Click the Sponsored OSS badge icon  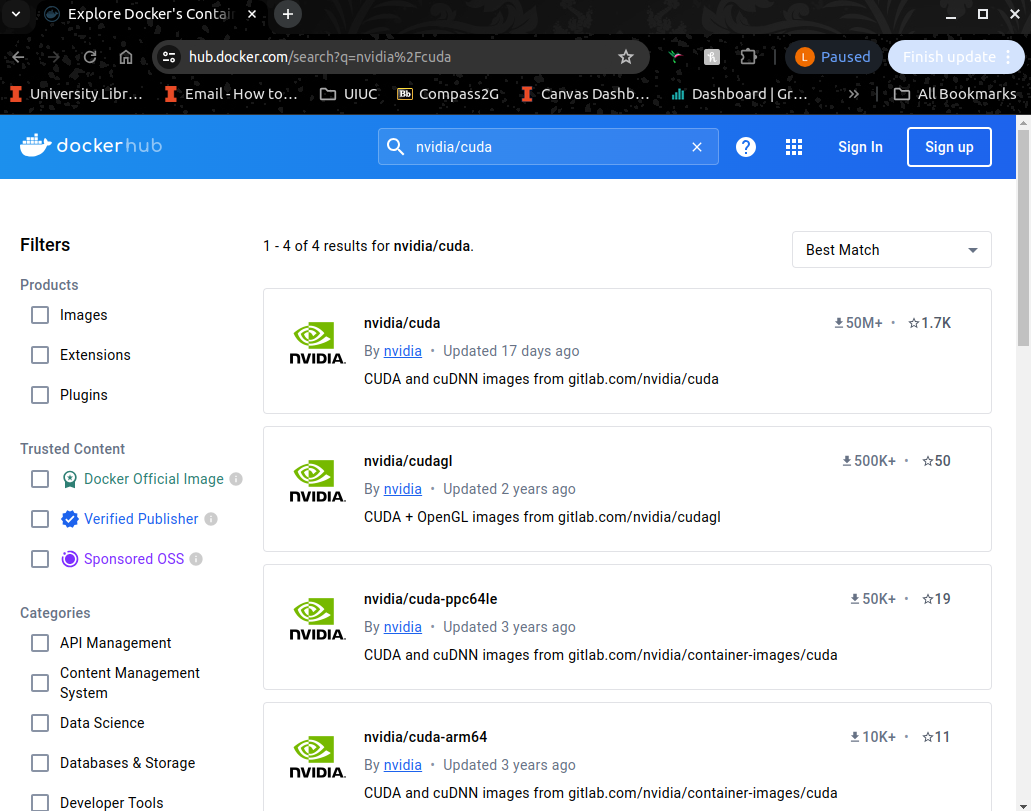pyautogui.click(x=70, y=559)
